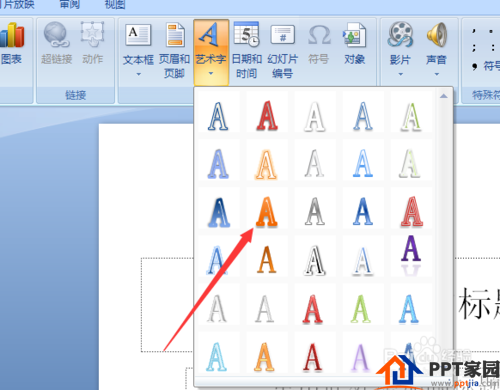Click the 动作 action icon
500x390 pixels.
92,34
